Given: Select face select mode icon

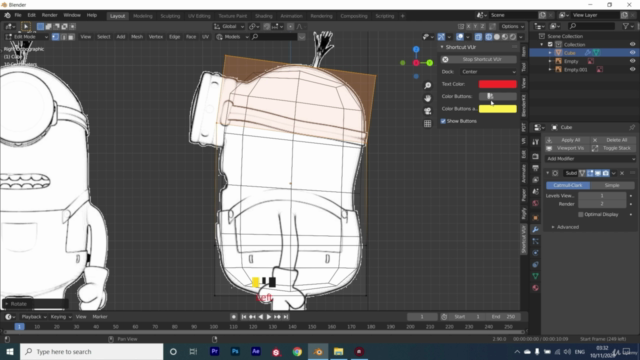Looking at the screenshot, I should tap(71, 37).
